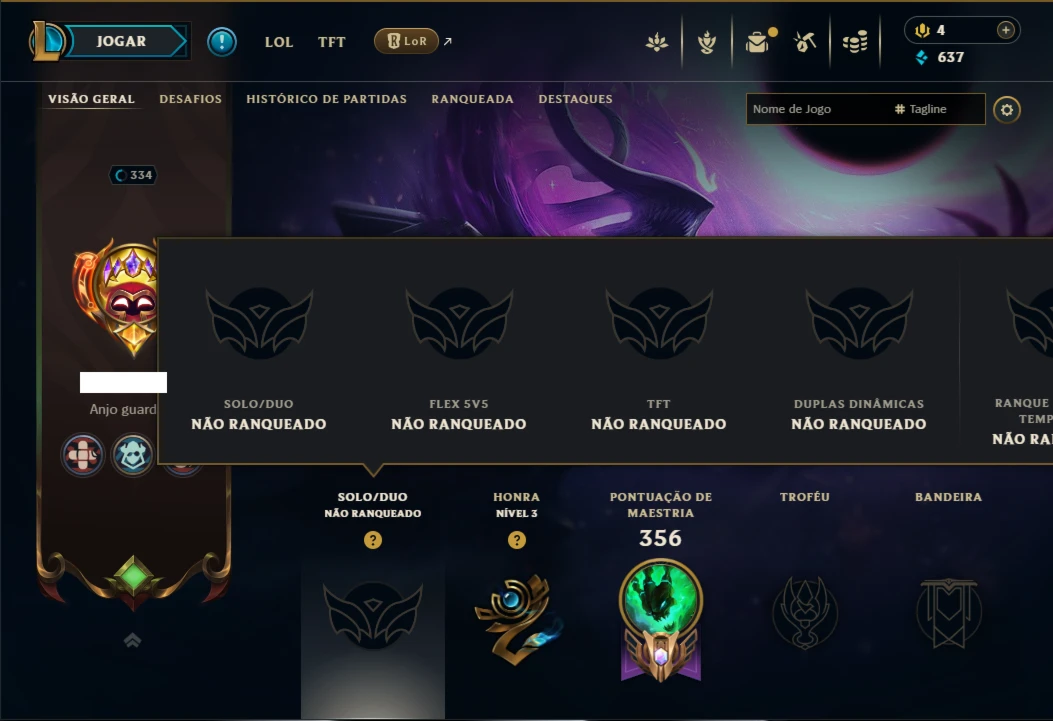Add RP with the plus button
The image size is (1053, 721).
point(1005,30)
